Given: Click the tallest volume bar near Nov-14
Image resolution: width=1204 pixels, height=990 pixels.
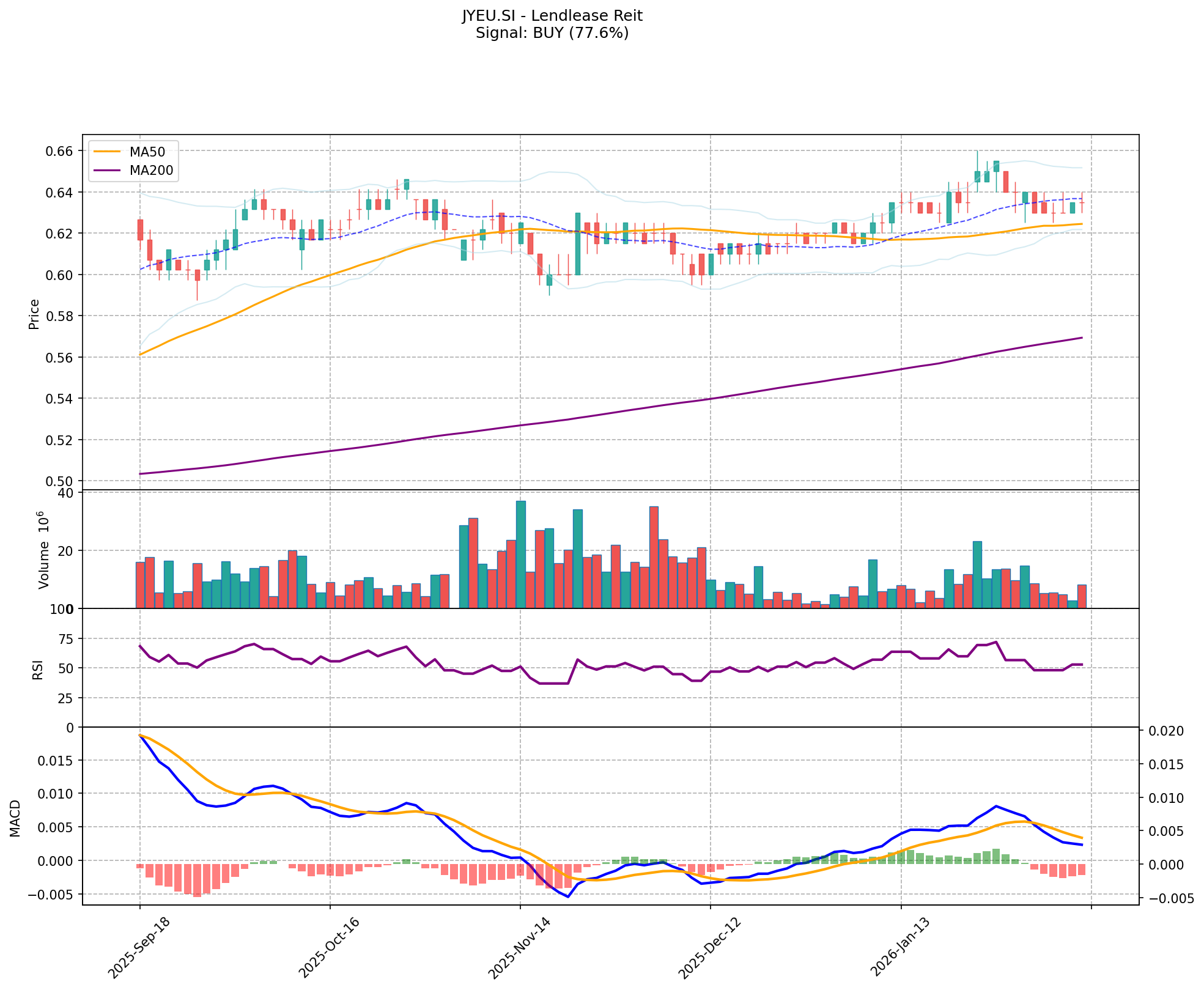Looking at the screenshot, I should tap(520, 554).
